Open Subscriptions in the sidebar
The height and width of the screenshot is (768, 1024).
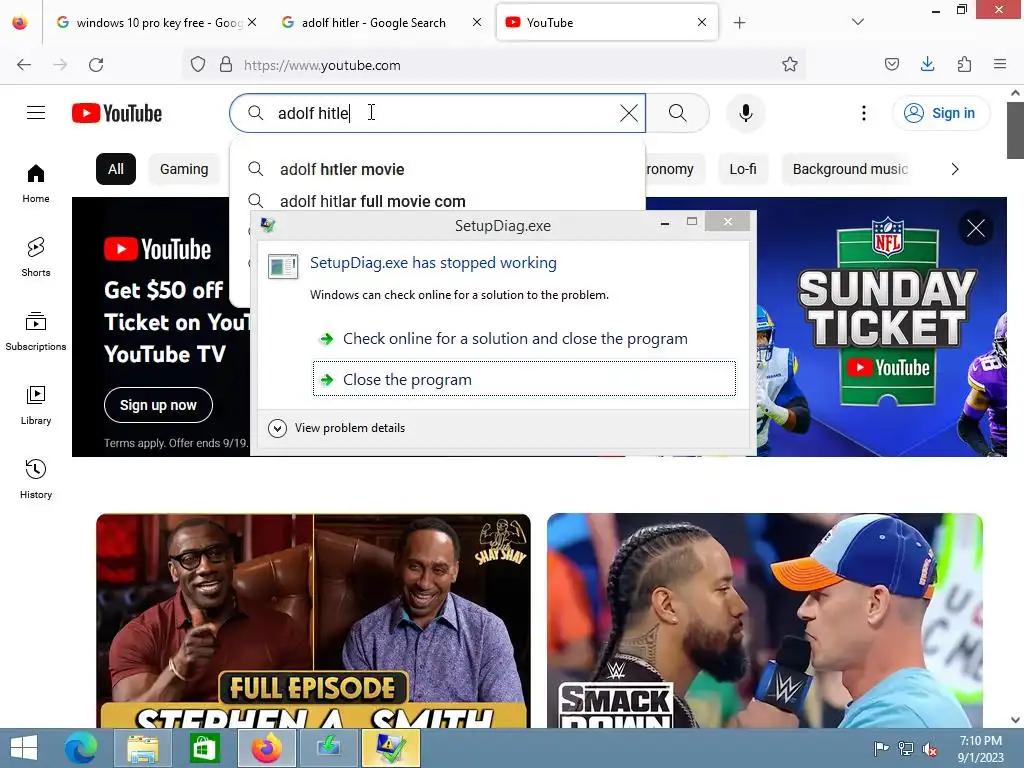[36, 332]
